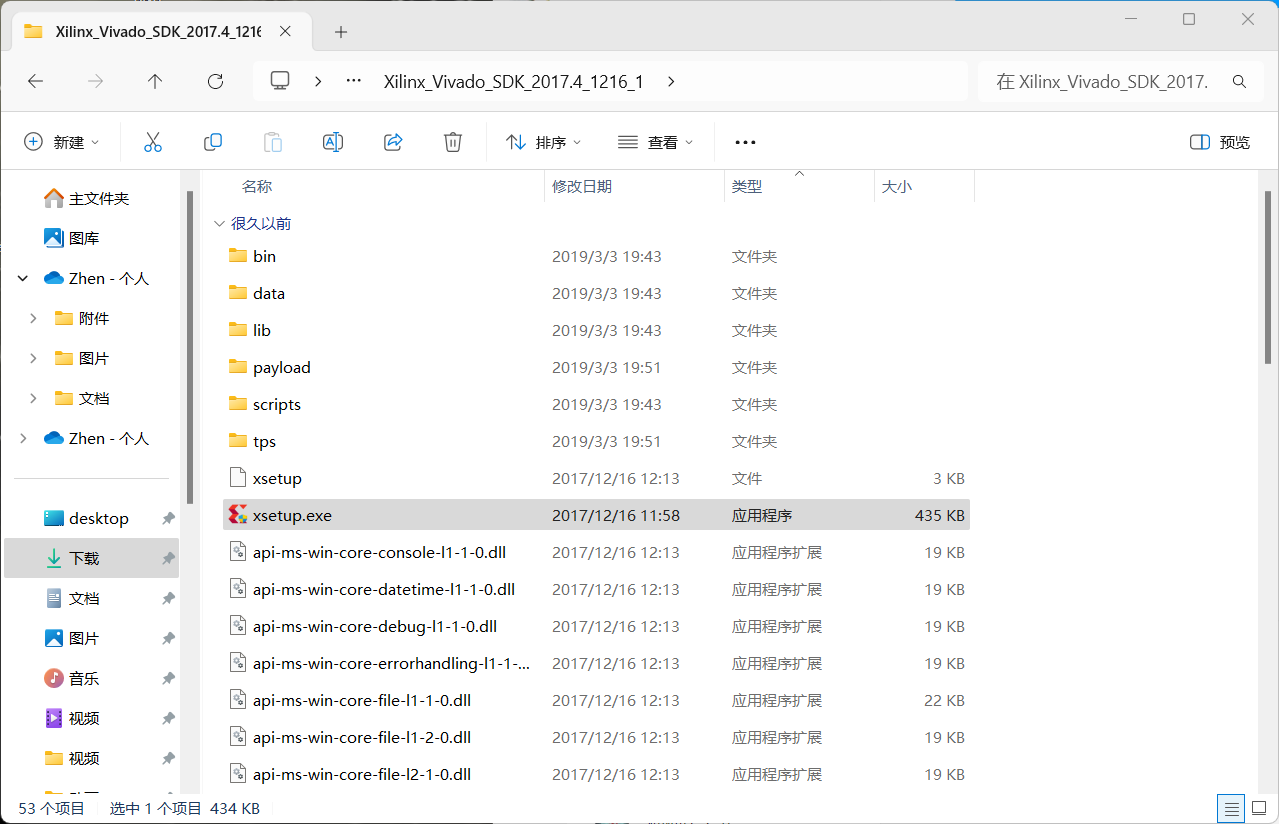The height and width of the screenshot is (824, 1279).
Task: Select api-ms-win-core-debug-l1-1-0.dll
Action: (x=596, y=626)
